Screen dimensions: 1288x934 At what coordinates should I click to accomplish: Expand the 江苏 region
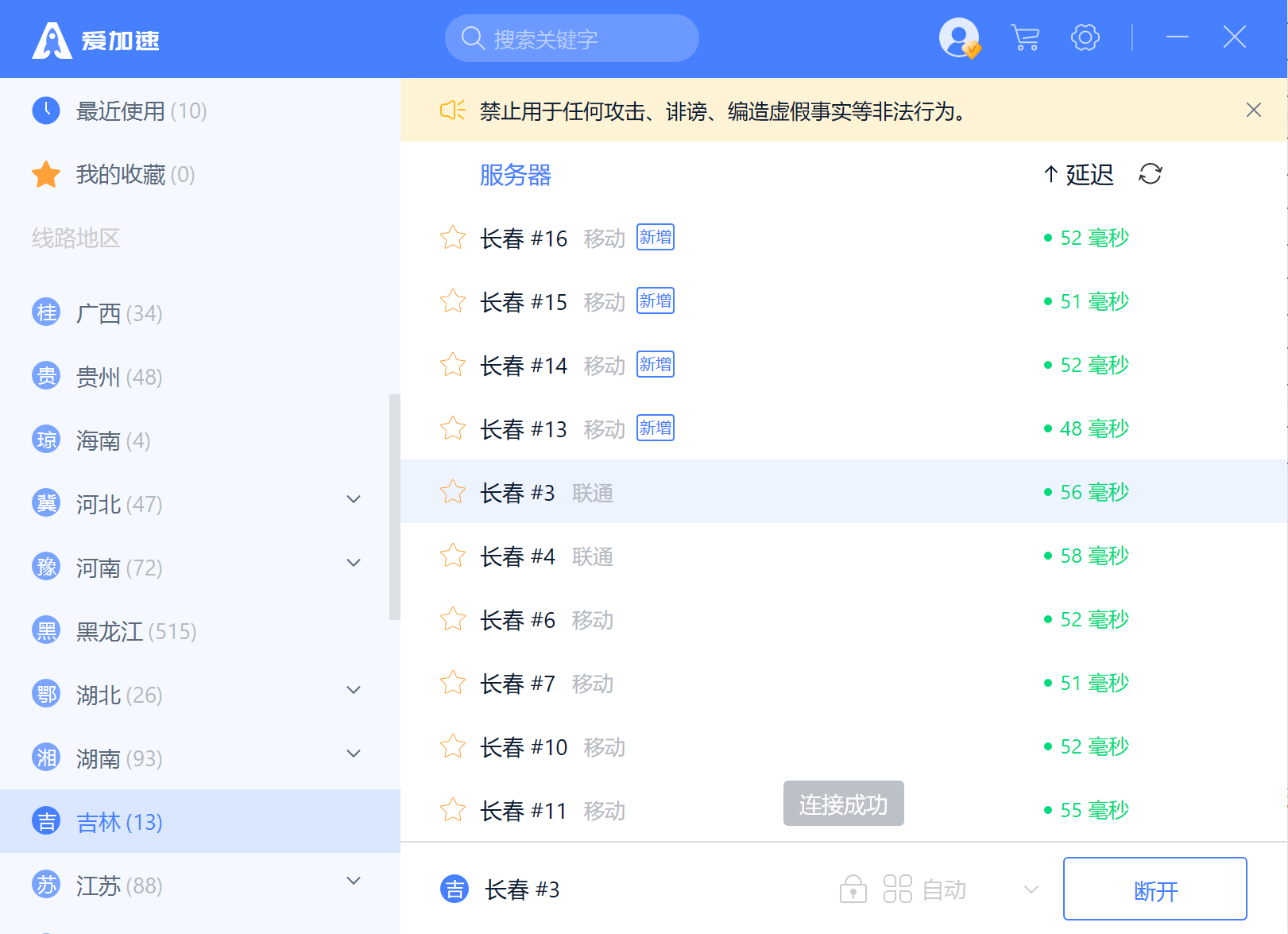pyautogui.click(x=354, y=881)
